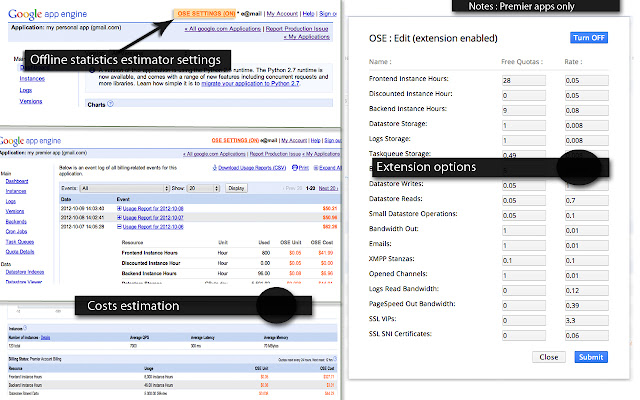Open Versions in personal app sidebar

point(31,101)
